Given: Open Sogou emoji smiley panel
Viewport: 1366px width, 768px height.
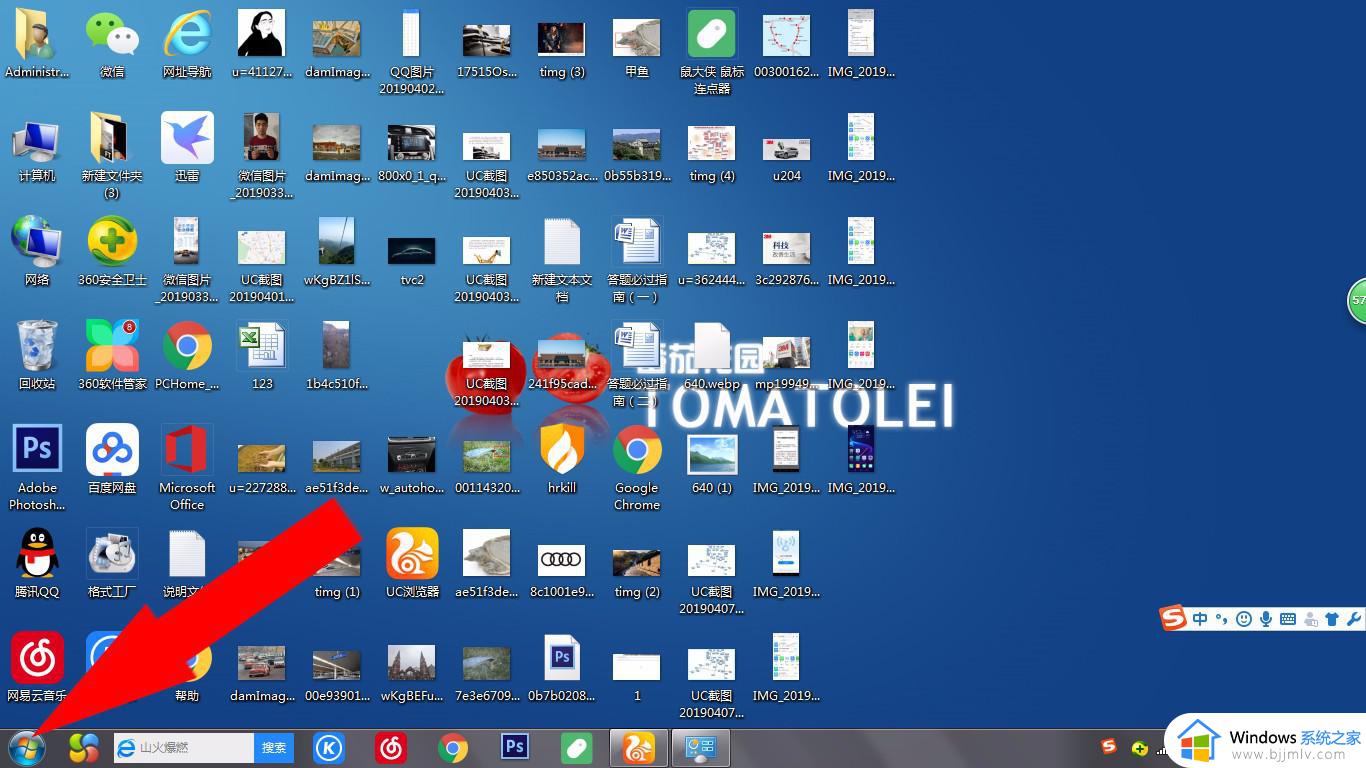Looking at the screenshot, I should [1244, 619].
